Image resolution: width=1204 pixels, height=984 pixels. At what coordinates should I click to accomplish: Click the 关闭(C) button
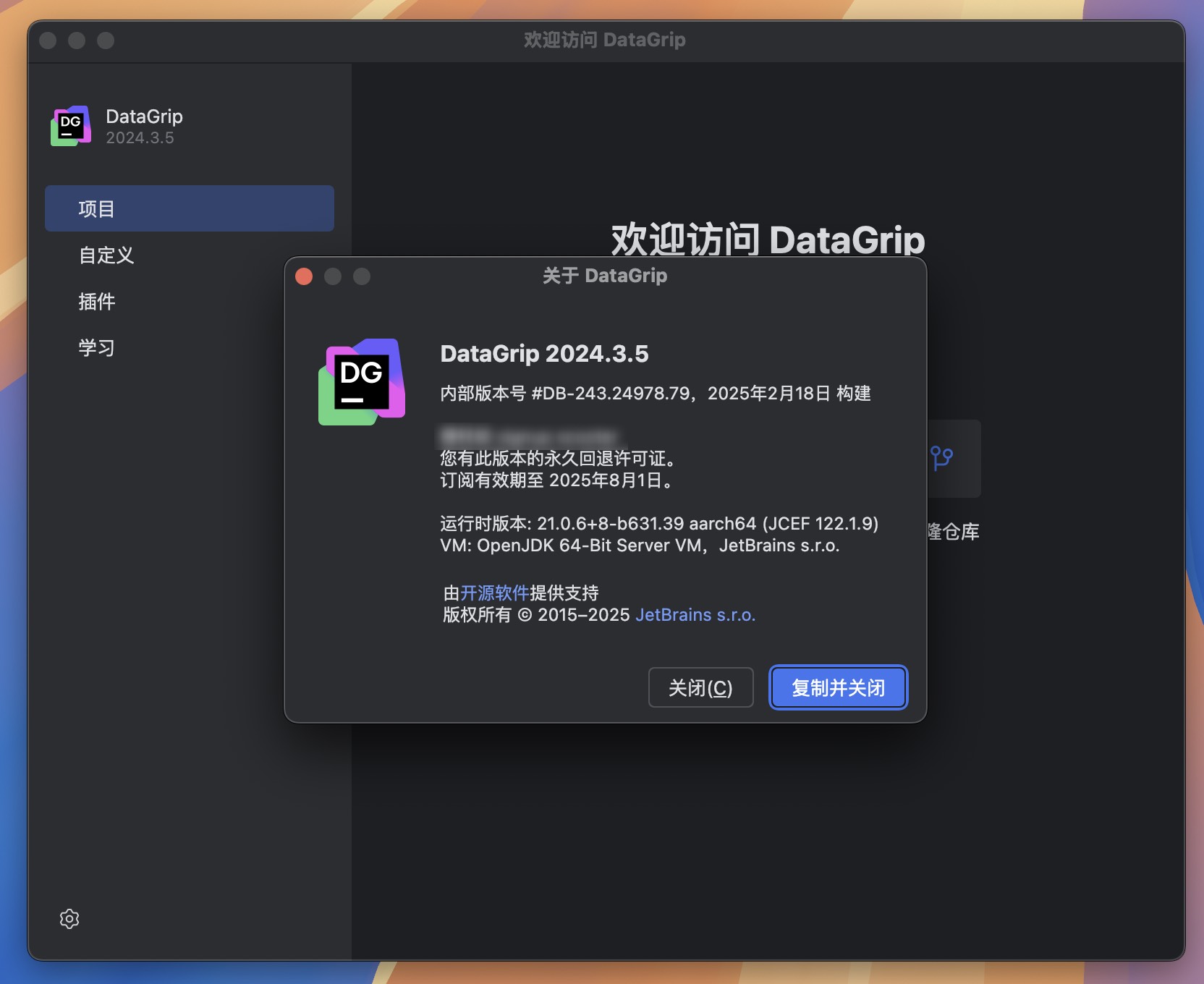click(x=700, y=687)
